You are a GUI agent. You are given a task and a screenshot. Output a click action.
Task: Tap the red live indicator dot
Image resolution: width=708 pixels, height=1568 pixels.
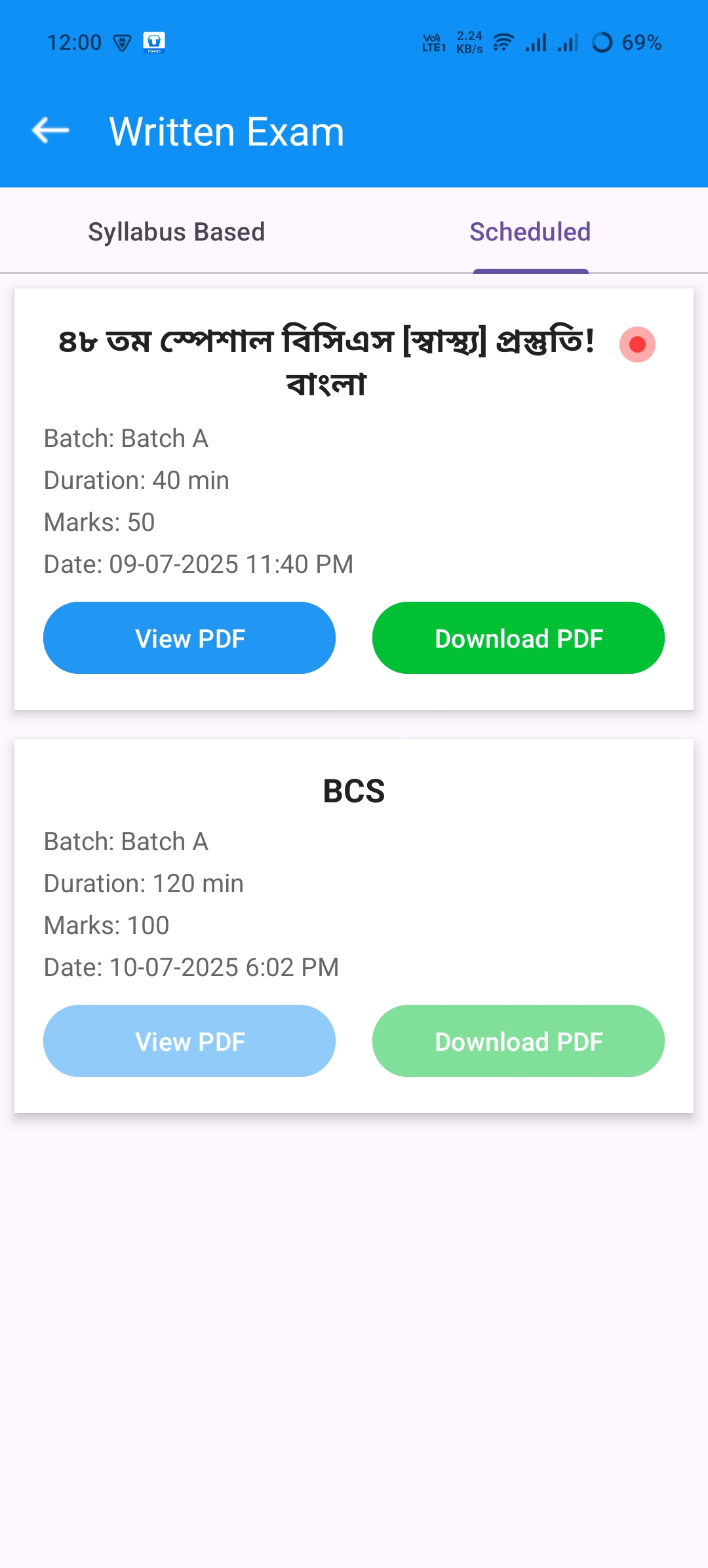coord(637,344)
